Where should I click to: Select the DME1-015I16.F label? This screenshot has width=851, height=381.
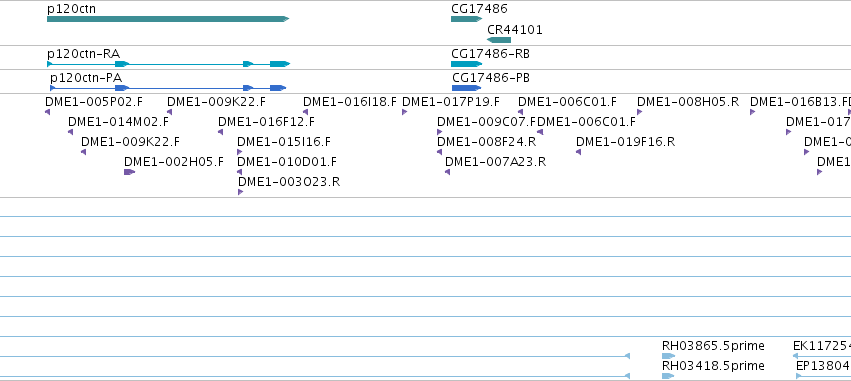click(284, 142)
